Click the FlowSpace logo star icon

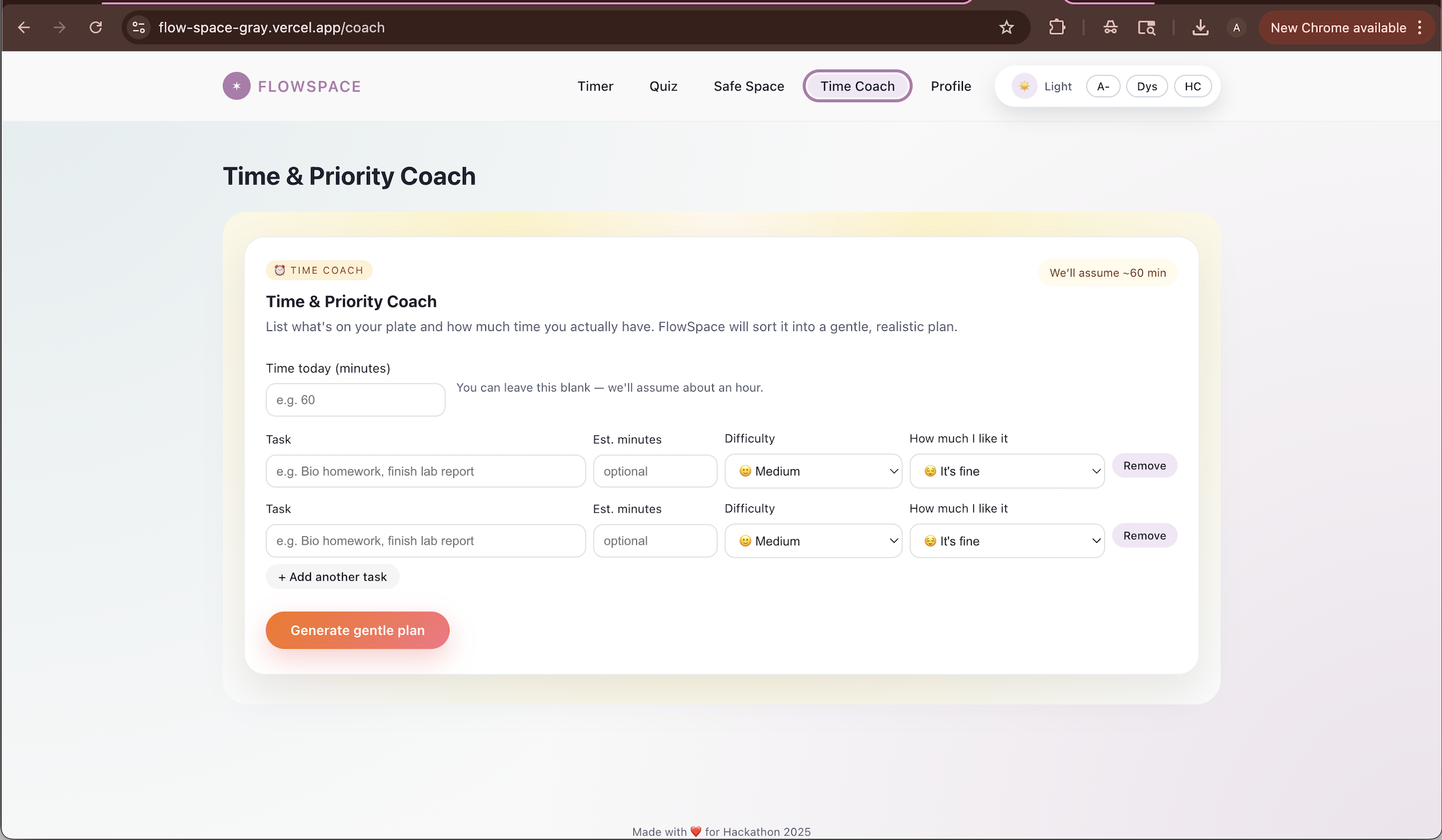pos(236,86)
